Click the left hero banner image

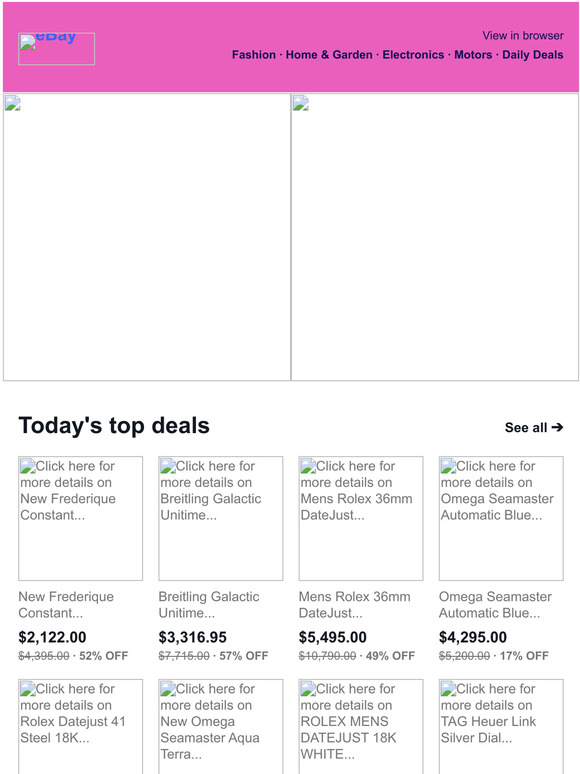tap(147, 237)
